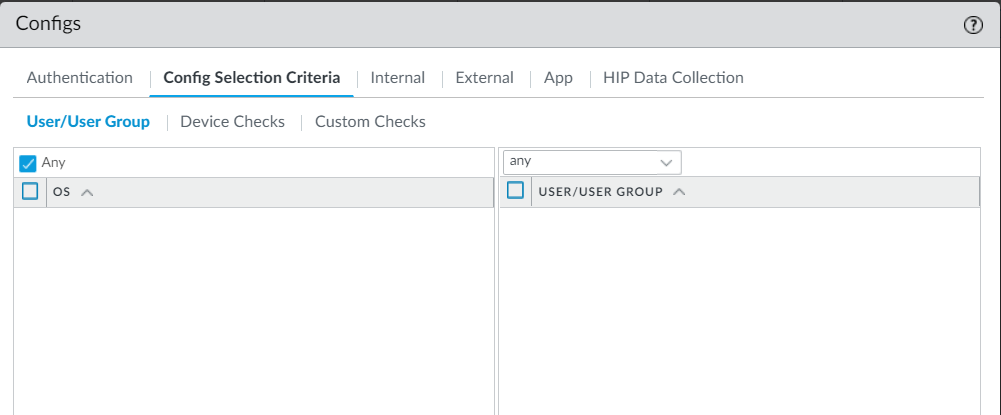Click the empty User/User Group list area
1001x415 pixels.
739,310
